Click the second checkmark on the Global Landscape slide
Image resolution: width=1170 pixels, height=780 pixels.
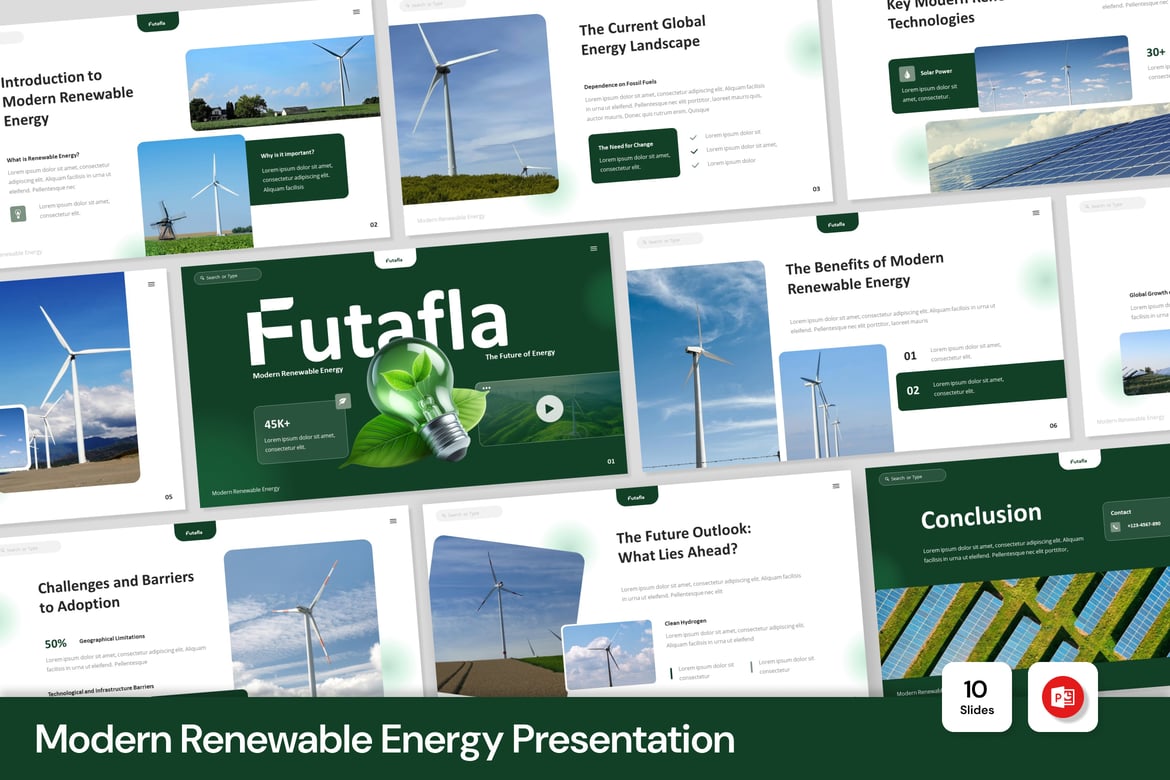pos(695,151)
